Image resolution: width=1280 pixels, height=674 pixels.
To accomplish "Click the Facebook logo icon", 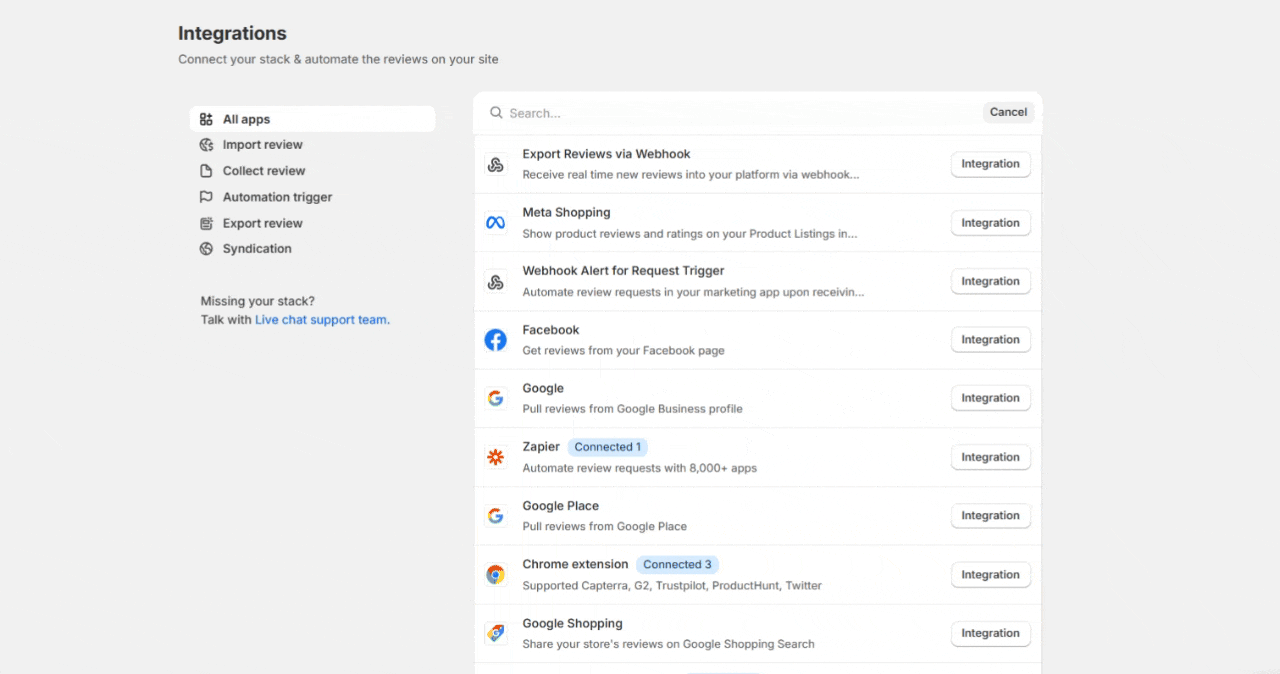I will point(495,340).
